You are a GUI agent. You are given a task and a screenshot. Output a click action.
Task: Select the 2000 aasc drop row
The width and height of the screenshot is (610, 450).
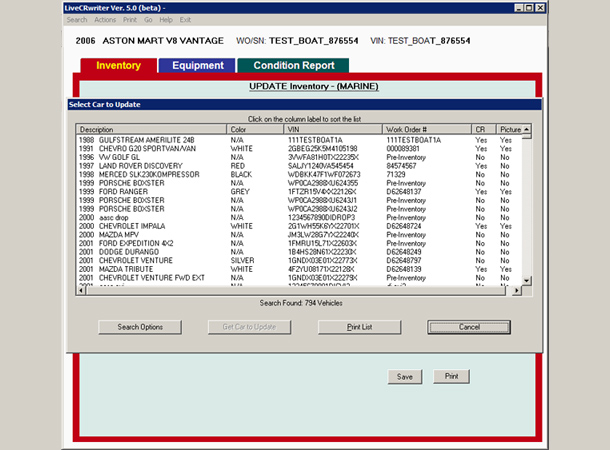pos(299,217)
